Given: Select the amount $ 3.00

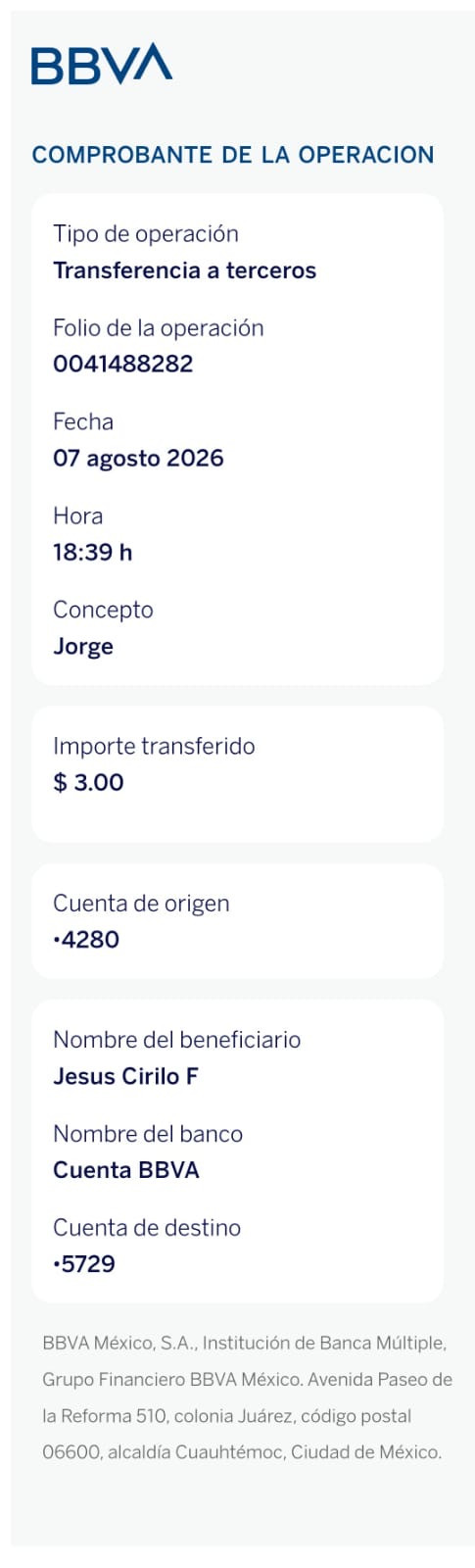Looking at the screenshot, I should 88,783.
